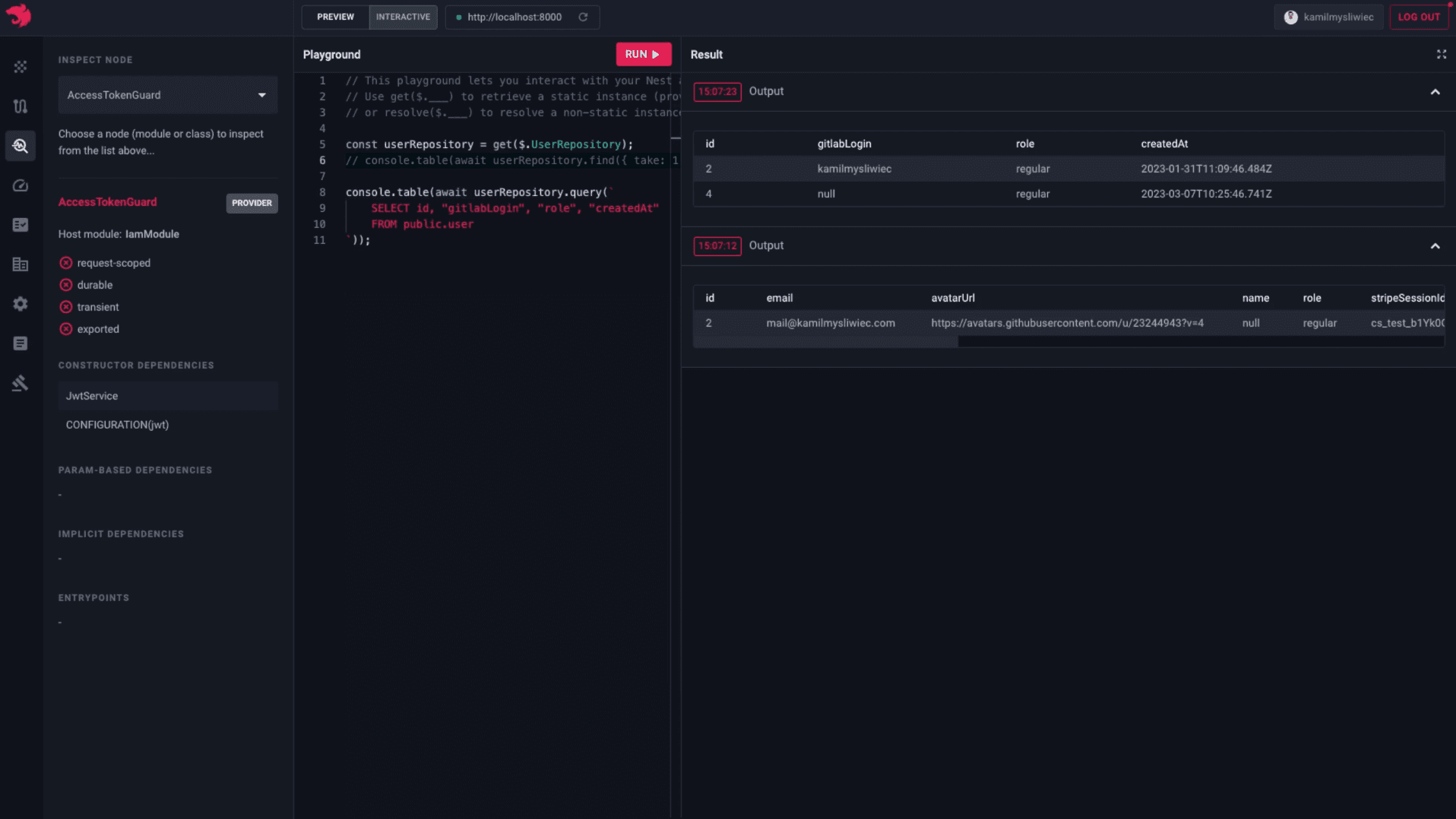The image size is (1456, 819).
Task: Select the logs document icon in sidebar
Action: click(x=21, y=343)
